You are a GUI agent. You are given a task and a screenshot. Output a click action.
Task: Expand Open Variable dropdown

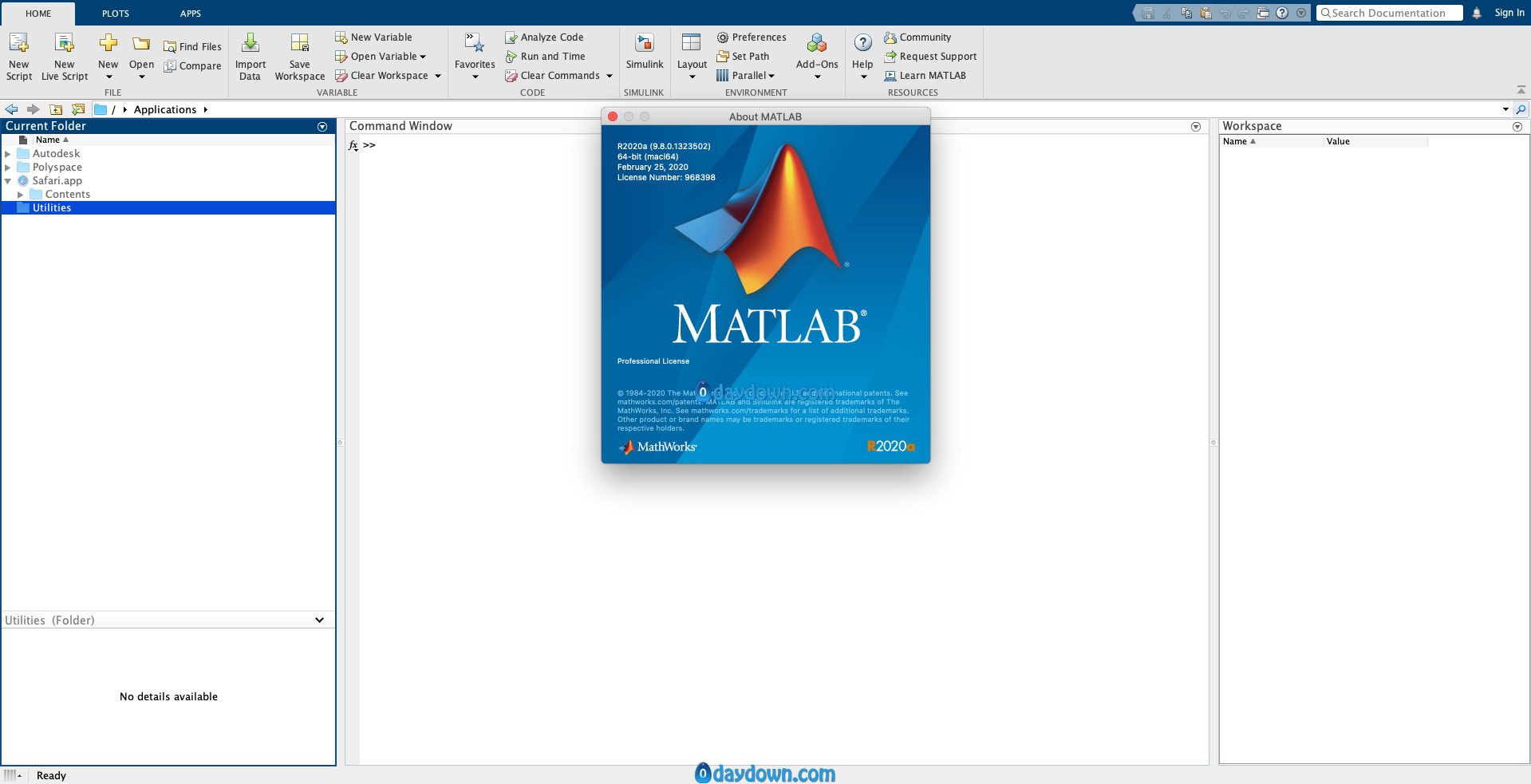(x=423, y=57)
